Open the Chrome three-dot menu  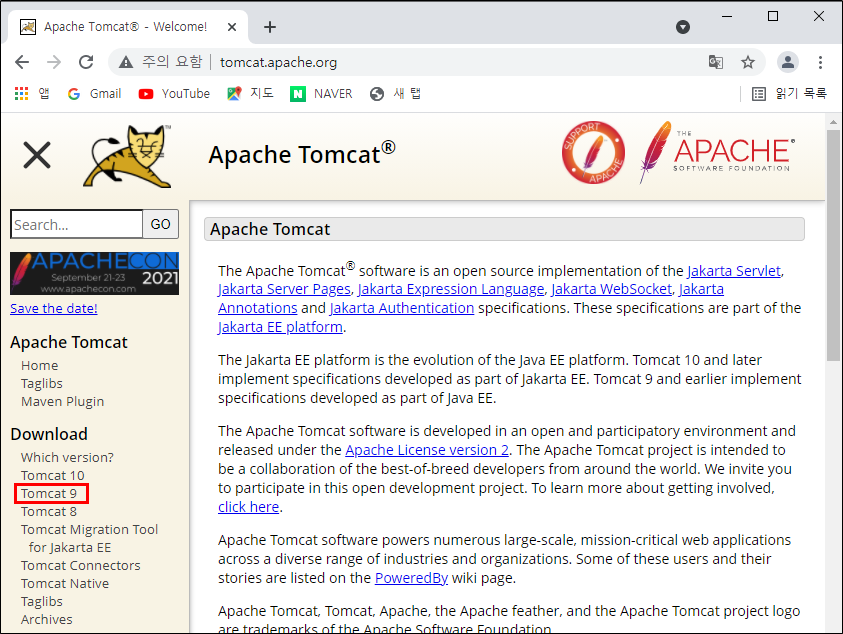[820, 62]
